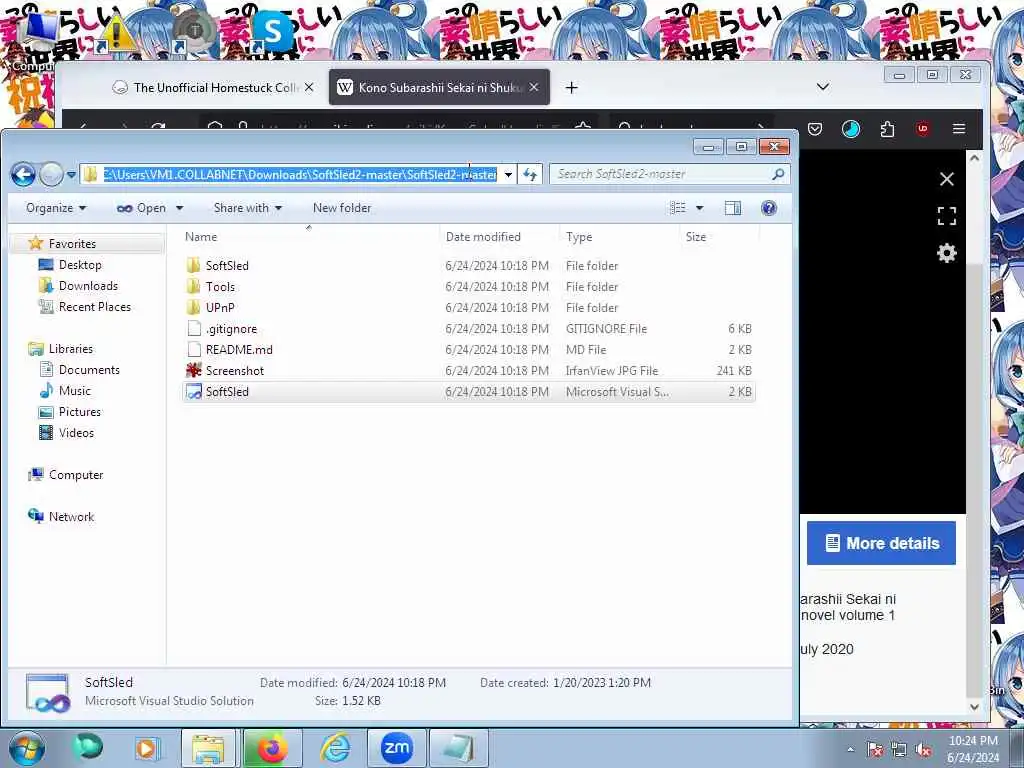Viewport: 1024px width, 768px height.
Task: Focus the Search SoftSled2-master box
Action: (x=670, y=174)
